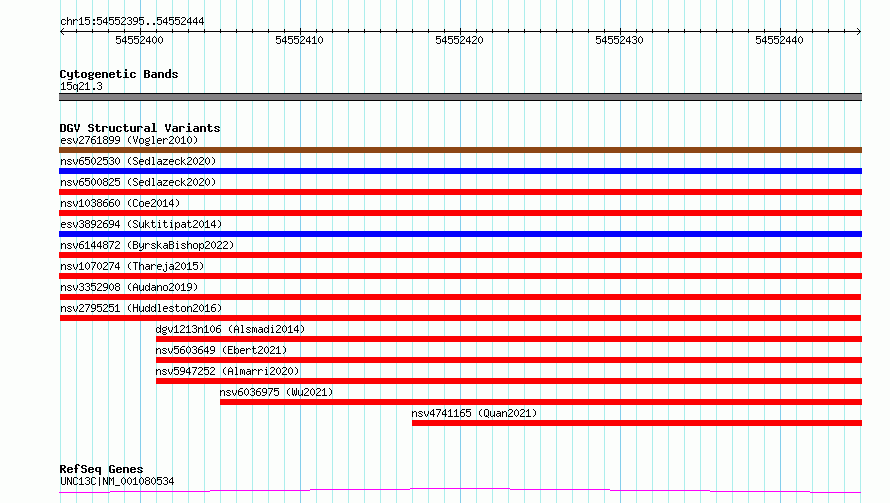Screen dimensions: 890x503
Task: Open the RefSeq Genes track title
Action: (x=101, y=469)
